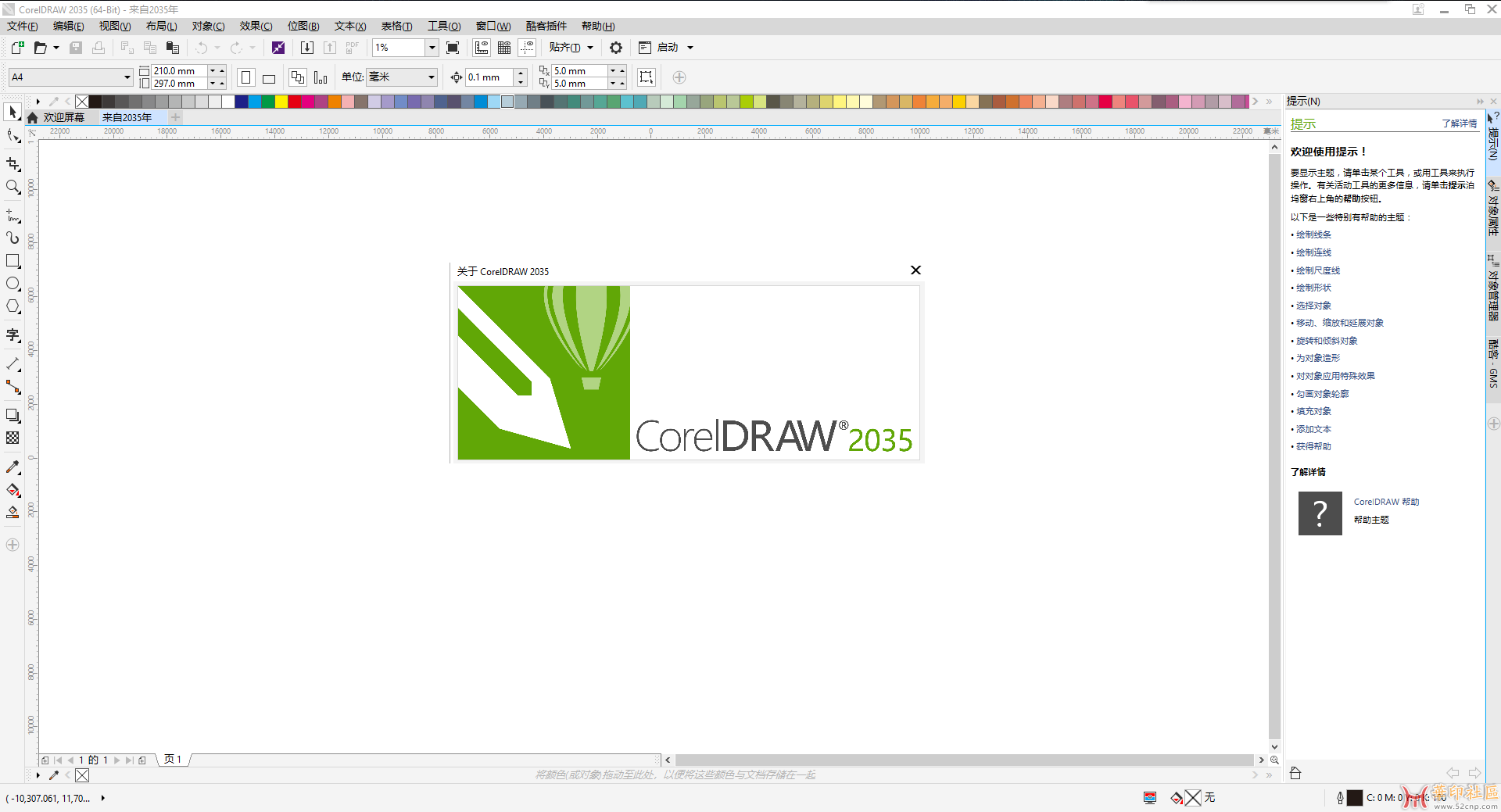Open page width 210.0 mm dropdown arrow

coord(212,71)
